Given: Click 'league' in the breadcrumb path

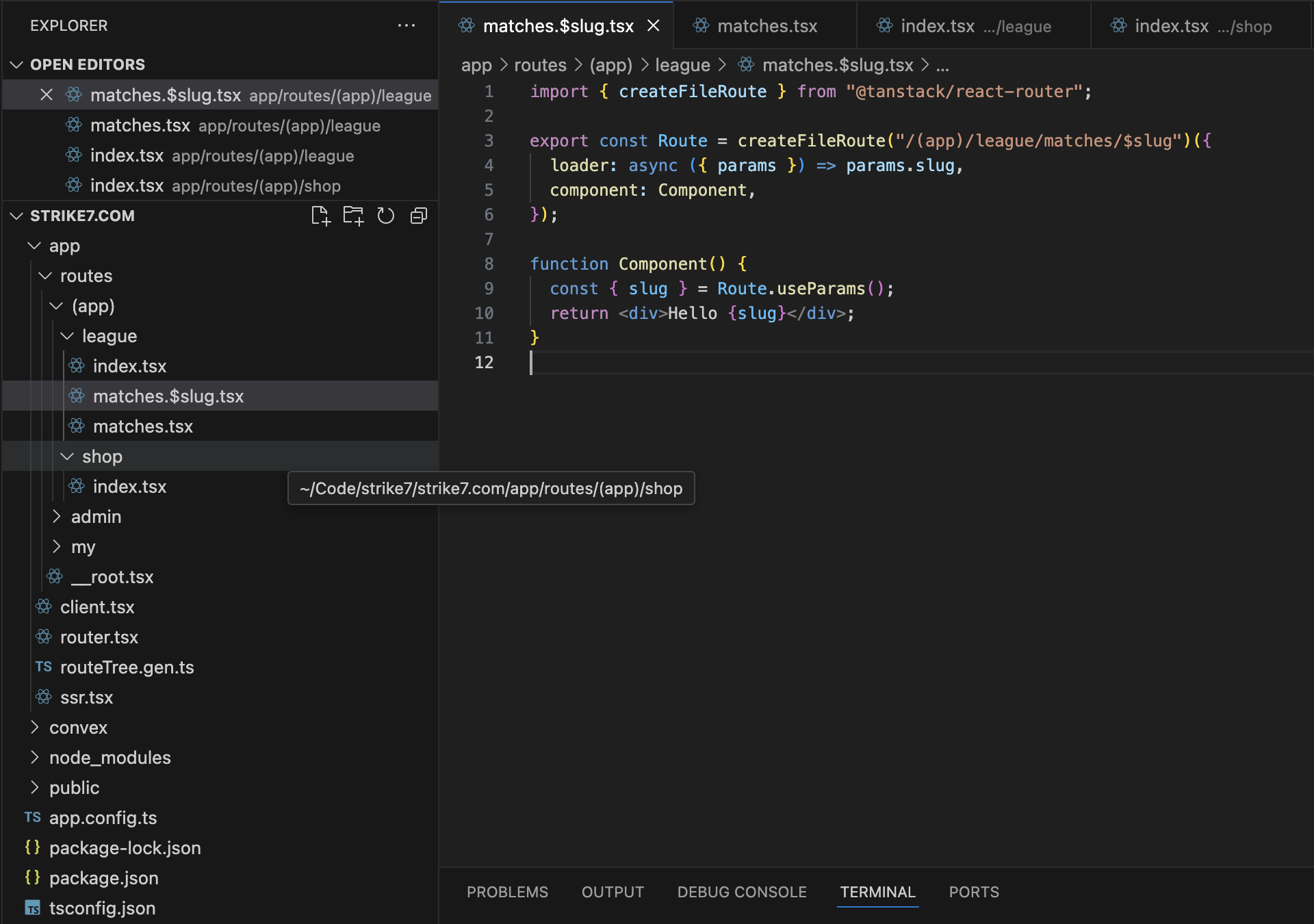Looking at the screenshot, I should coord(682,65).
